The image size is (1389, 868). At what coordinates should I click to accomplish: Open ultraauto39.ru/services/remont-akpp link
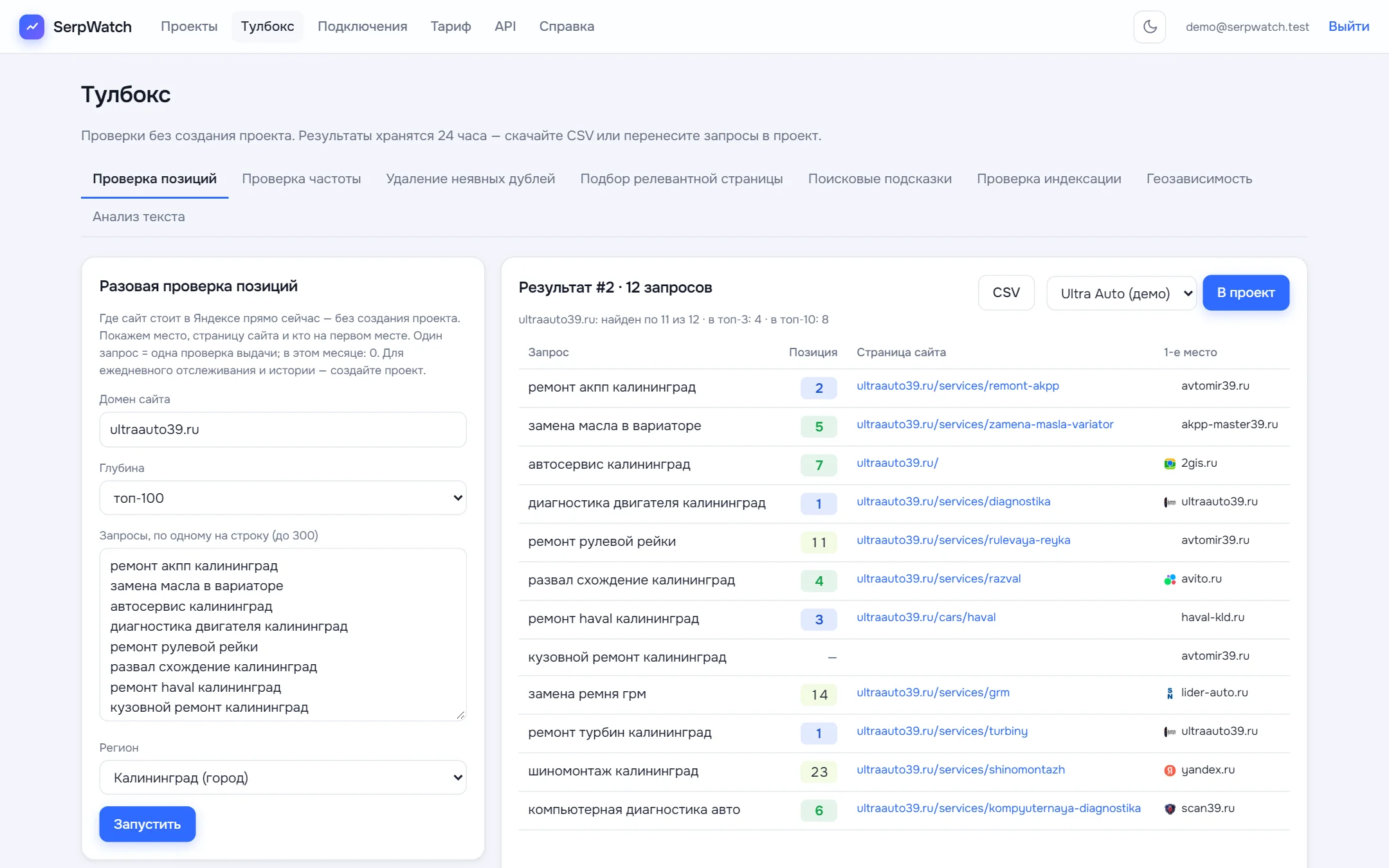tap(958, 386)
